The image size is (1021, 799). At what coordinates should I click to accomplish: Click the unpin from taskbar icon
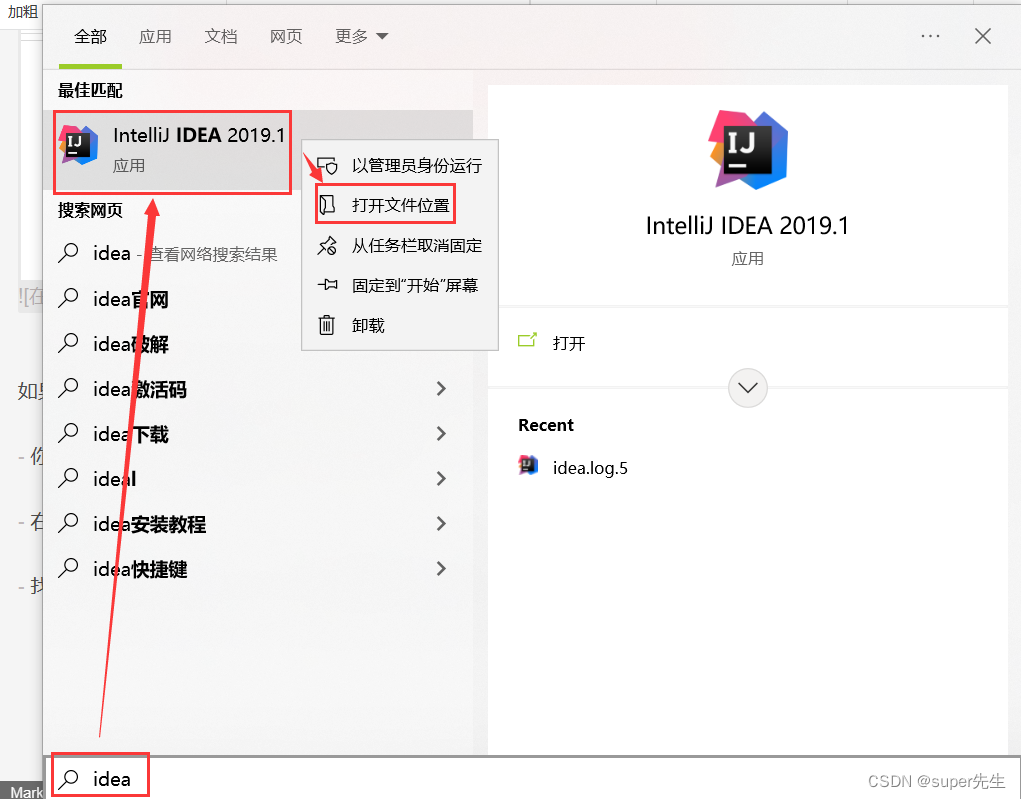tap(327, 245)
